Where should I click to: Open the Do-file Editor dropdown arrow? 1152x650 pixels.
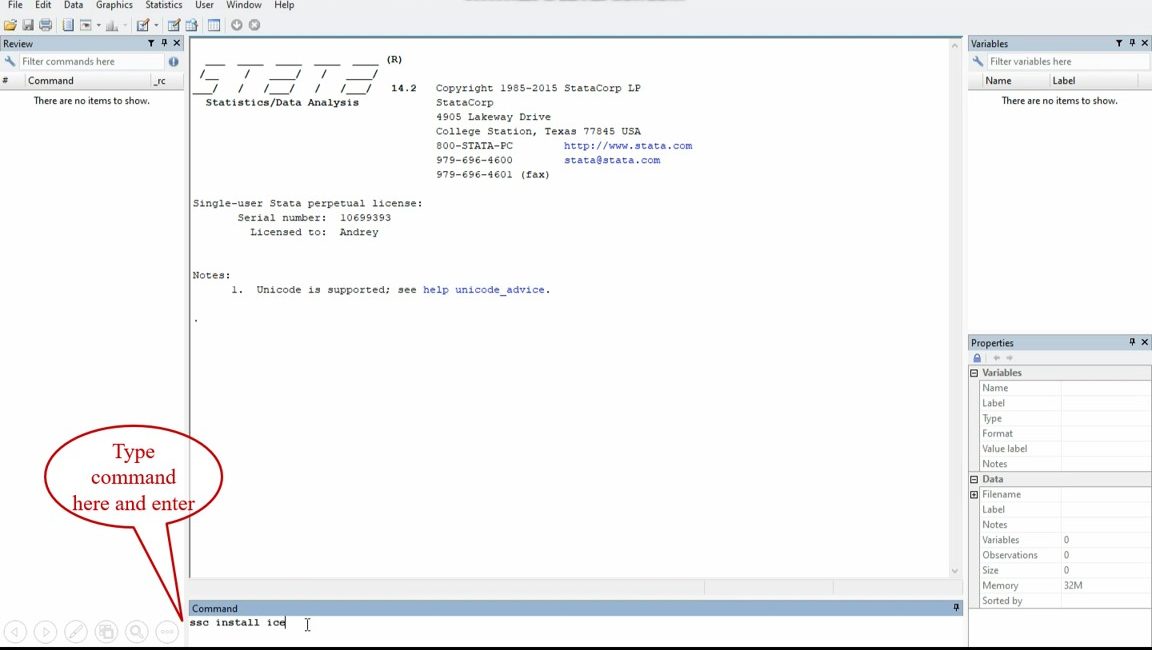[156, 25]
